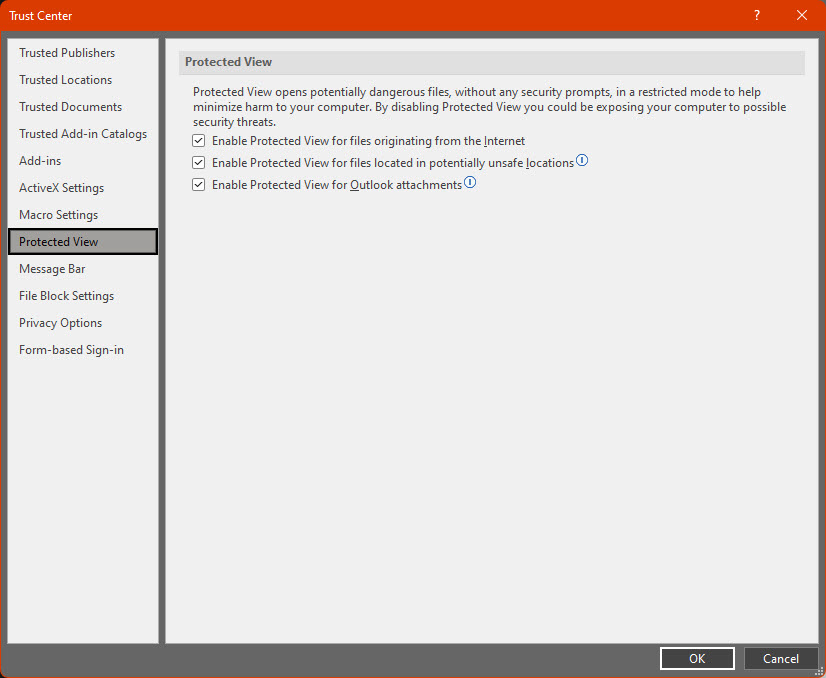
Task: Switch to Macro Settings
Action: (58, 214)
